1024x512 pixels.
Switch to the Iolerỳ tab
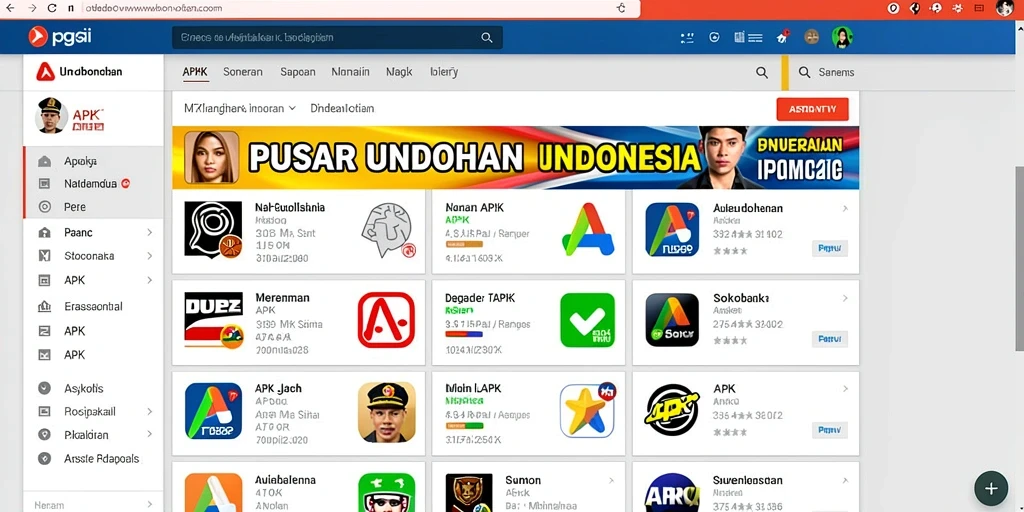pyautogui.click(x=444, y=72)
